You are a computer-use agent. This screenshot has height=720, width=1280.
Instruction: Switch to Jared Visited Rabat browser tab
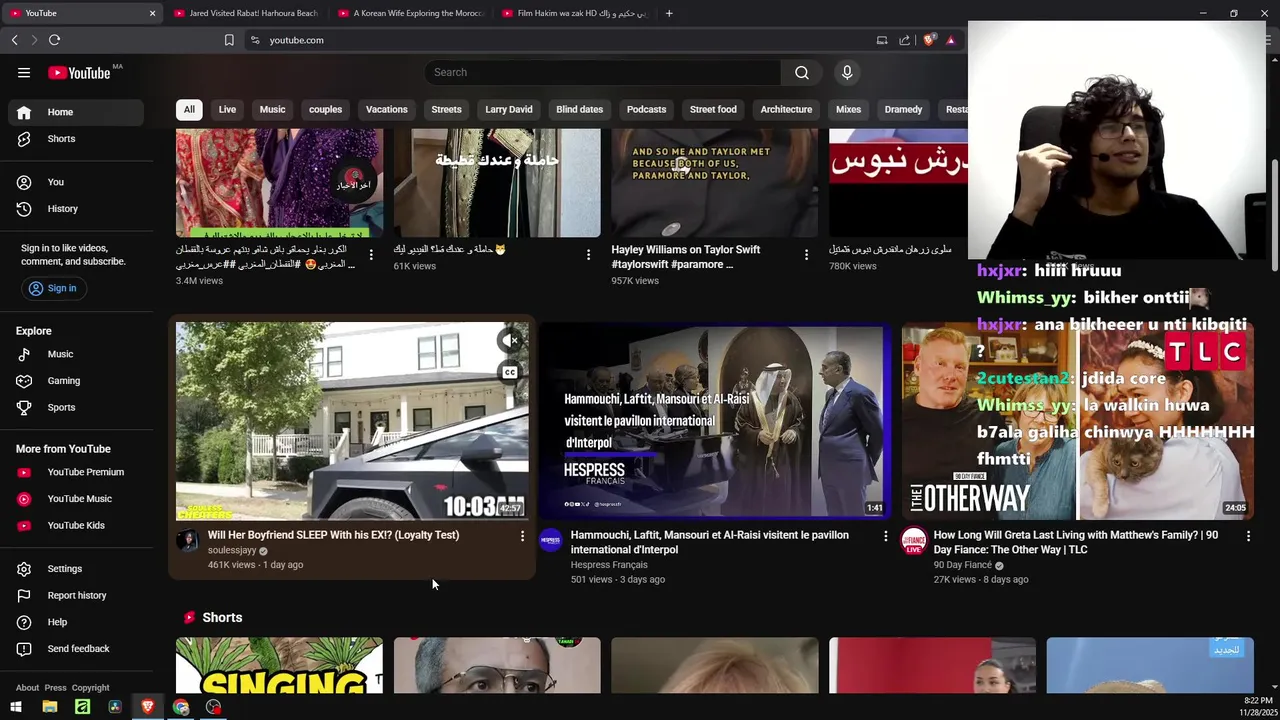(245, 13)
